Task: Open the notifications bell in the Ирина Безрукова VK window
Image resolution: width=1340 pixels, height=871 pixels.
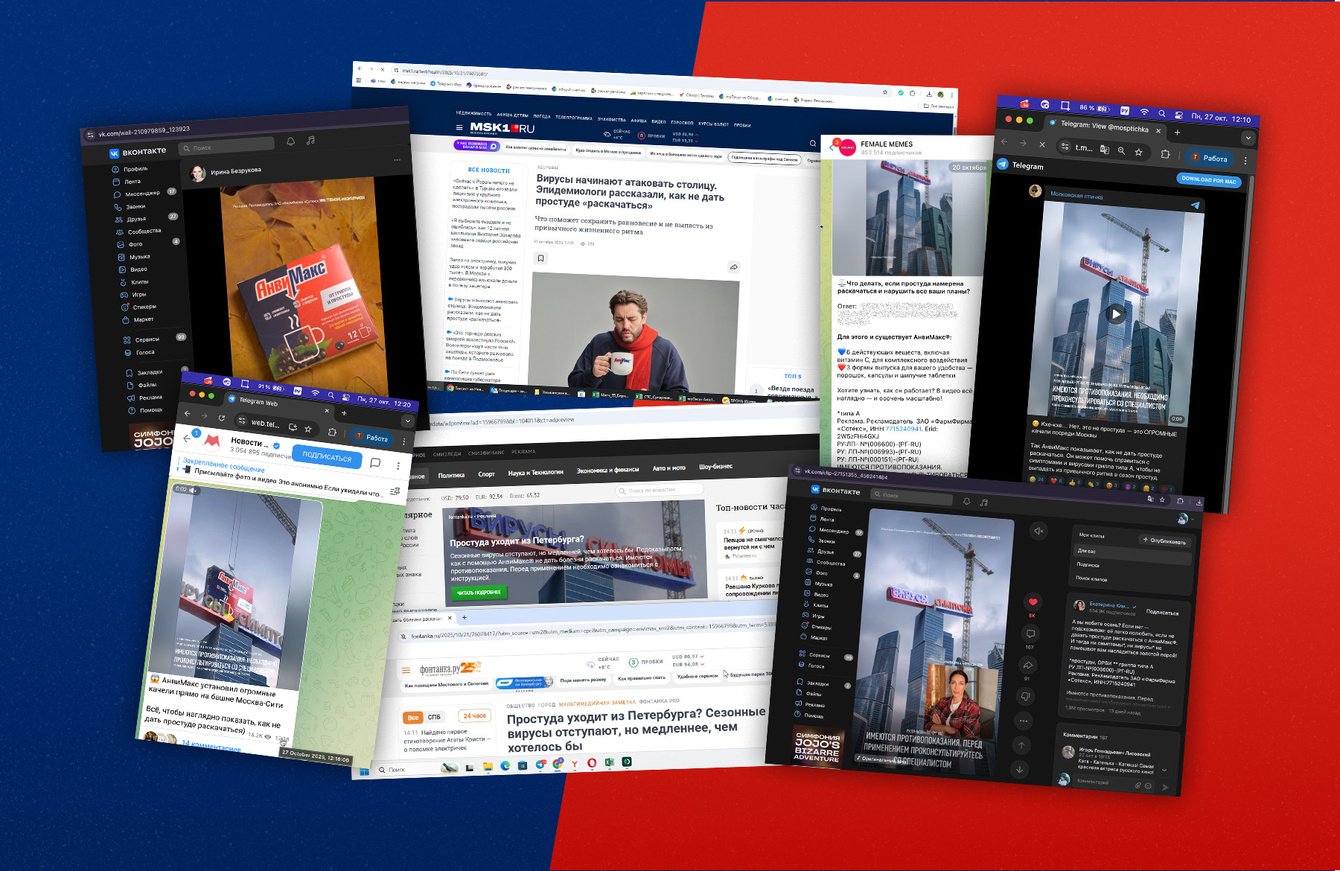Action: pyautogui.click(x=291, y=142)
